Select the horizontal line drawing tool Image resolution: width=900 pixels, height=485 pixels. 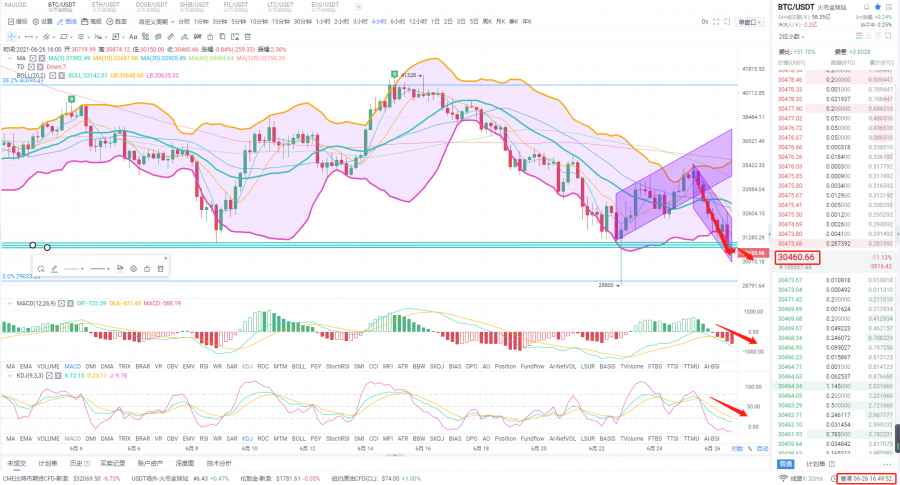pos(29,37)
